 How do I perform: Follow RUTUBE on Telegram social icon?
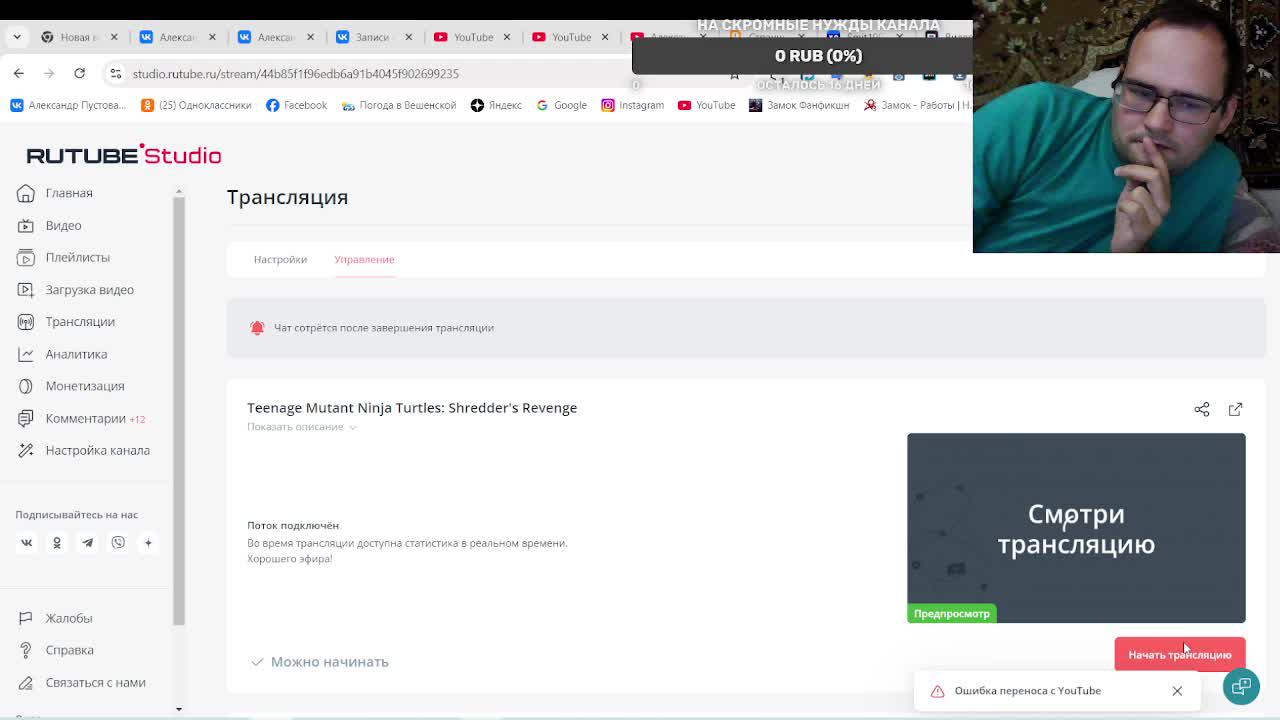[x=87, y=542]
